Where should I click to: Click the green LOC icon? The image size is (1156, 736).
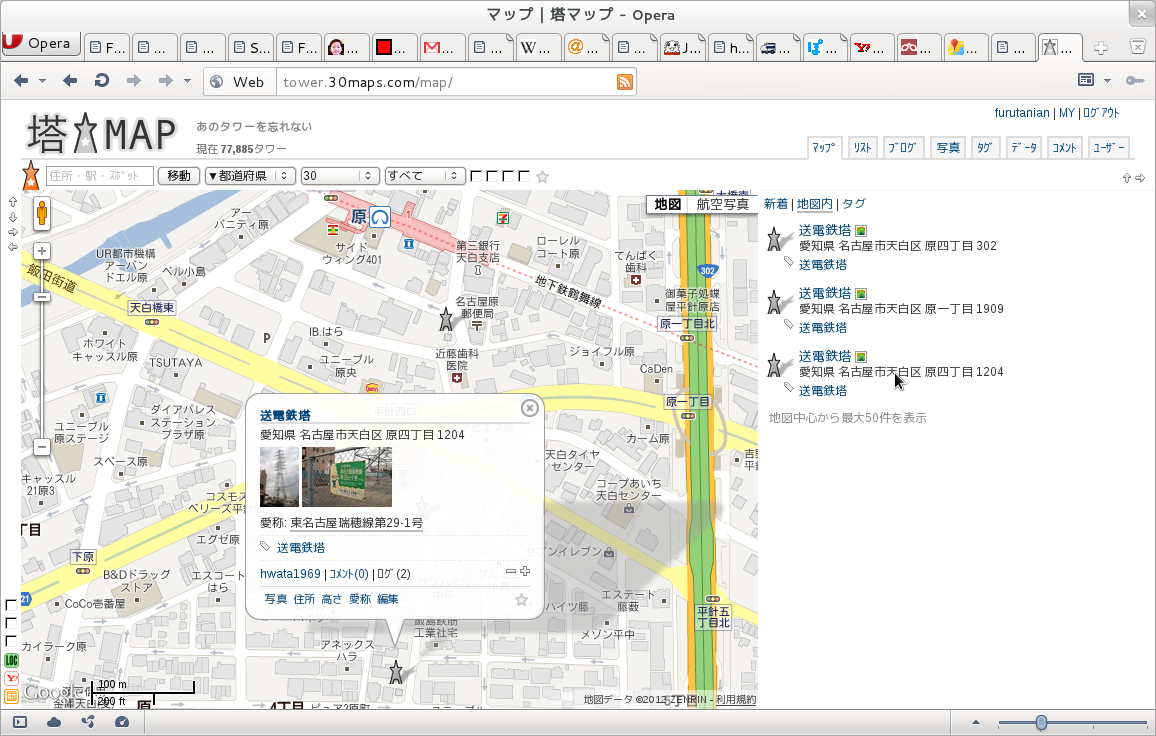coord(12,660)
